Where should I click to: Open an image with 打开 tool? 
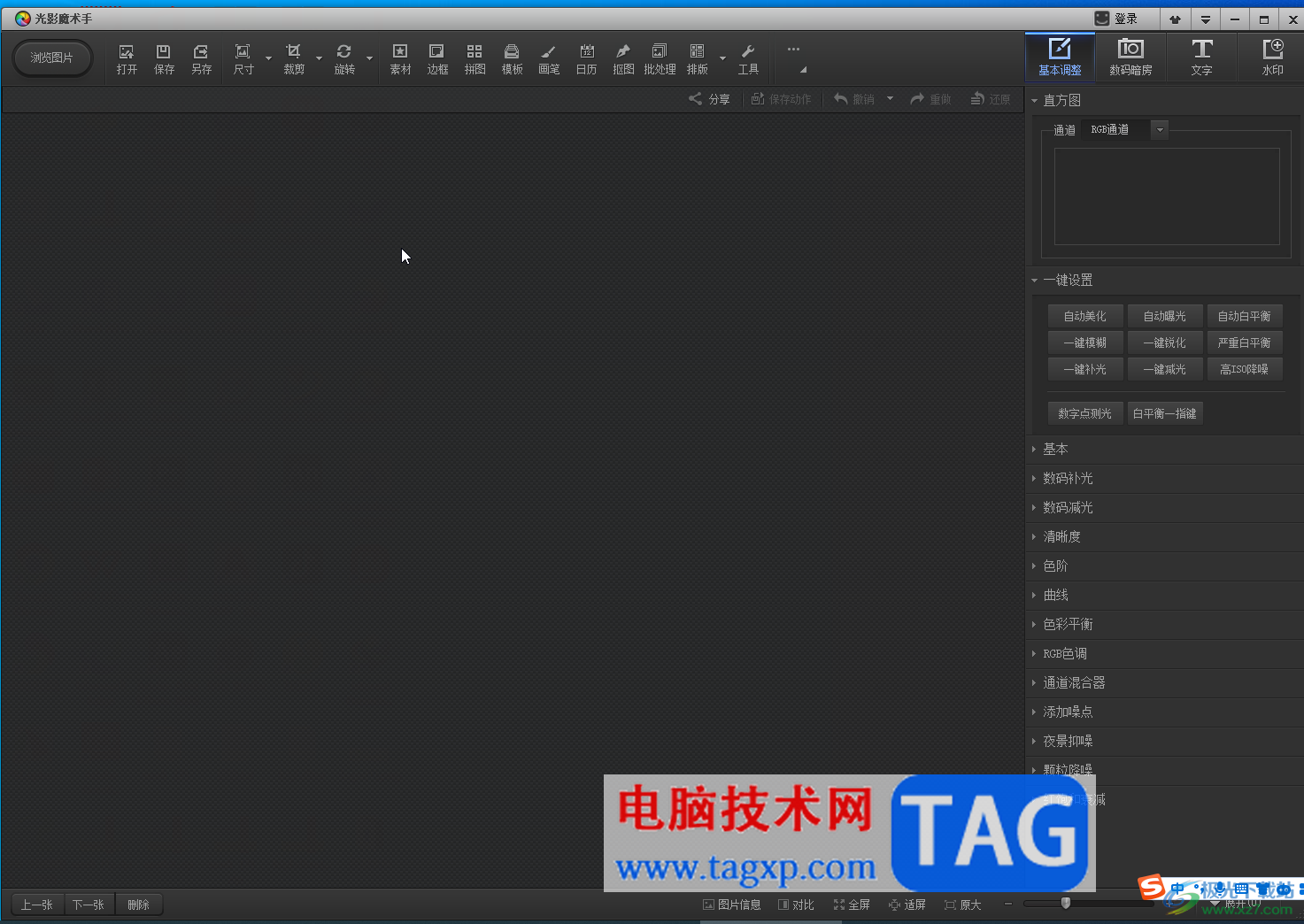tap(127, 59)
